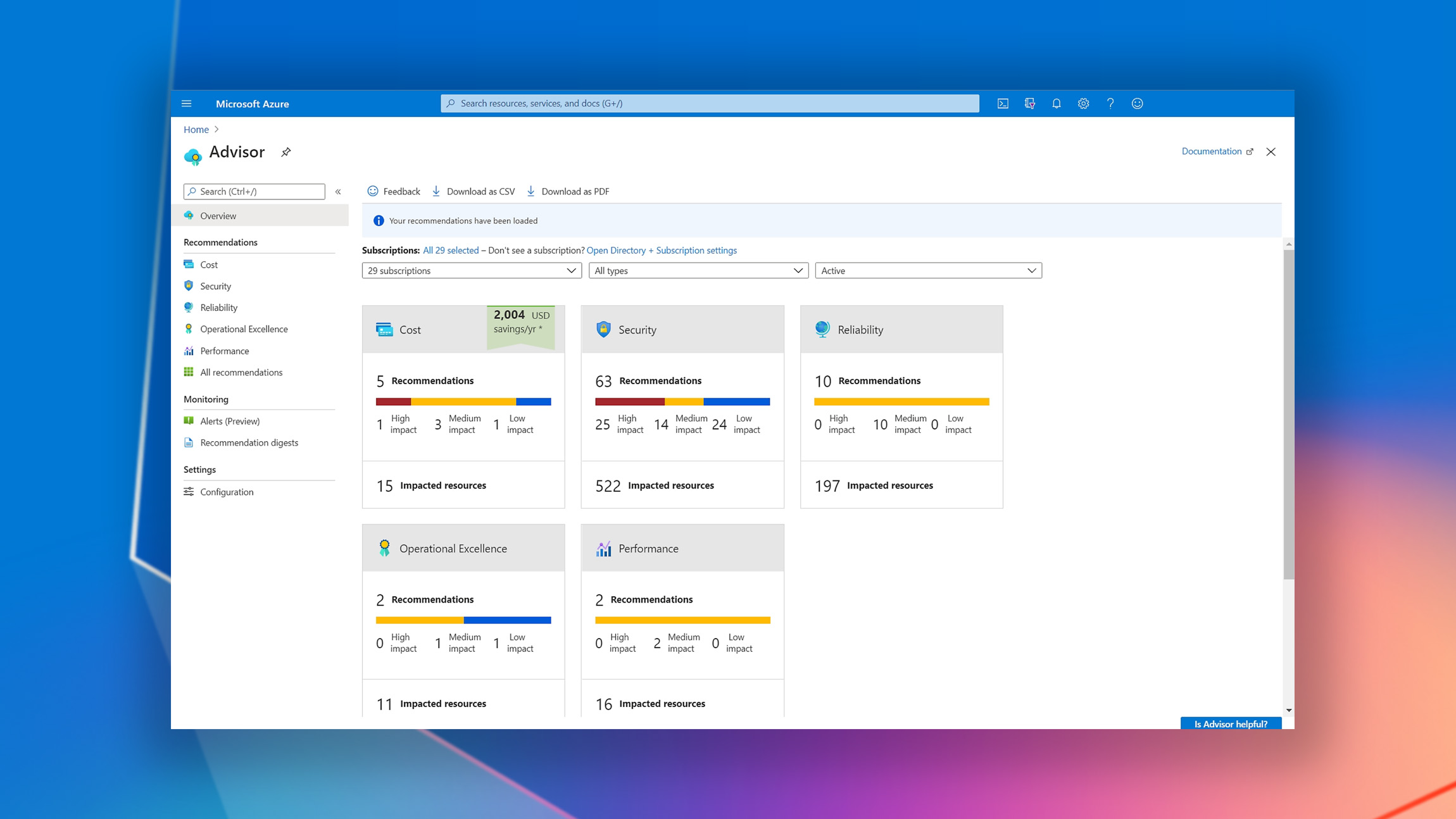Viewport: 1456px width, 819px height.
Task: Click the help question mark icon
Action: (1110, 104)
